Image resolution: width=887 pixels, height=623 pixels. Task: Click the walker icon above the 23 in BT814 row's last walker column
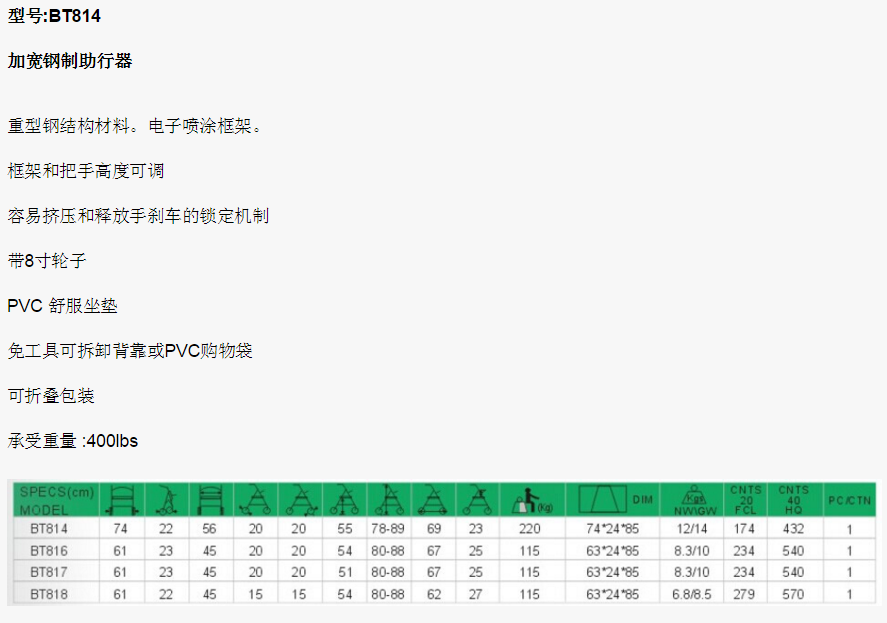pyautogui.click(x=476, y=499)
